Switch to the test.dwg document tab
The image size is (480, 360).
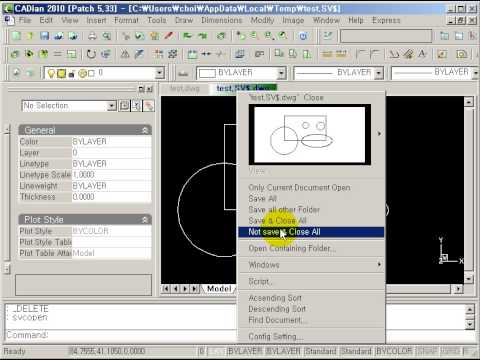pyautogui.click(x=184, y=88)
